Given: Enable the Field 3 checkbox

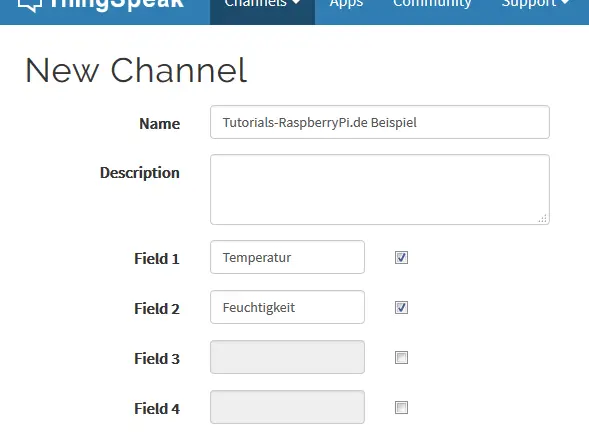Looking at the screenshot, I should (401, 357).
